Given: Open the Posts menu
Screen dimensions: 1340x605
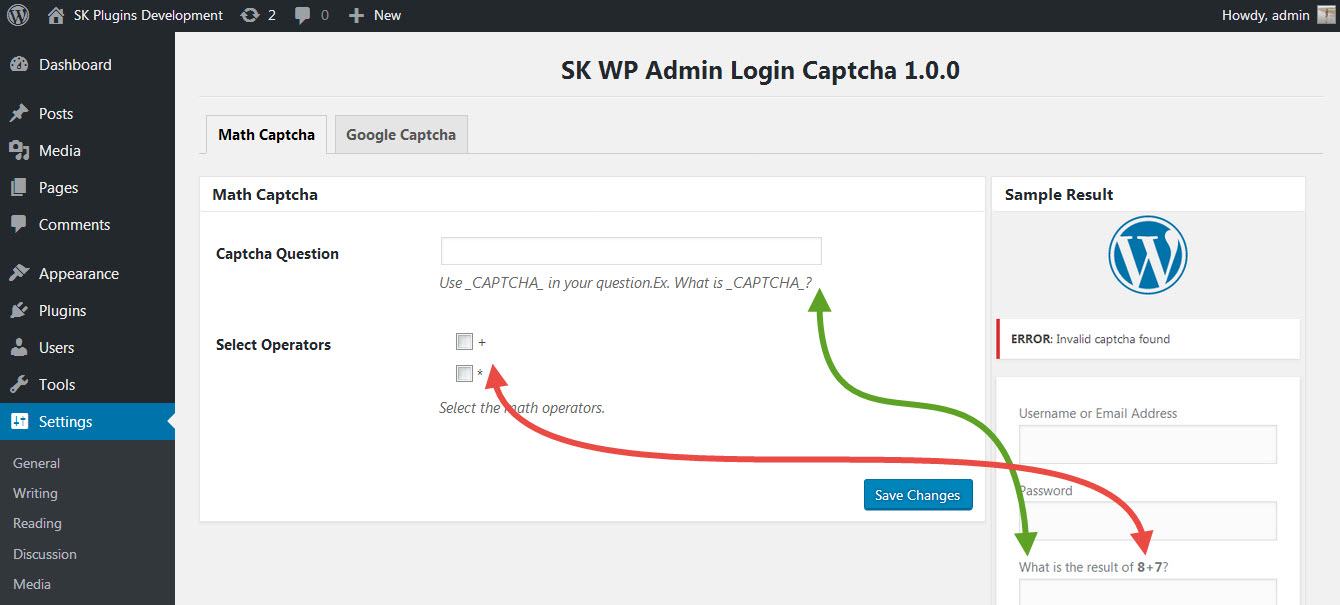Looking at the screenshot, I should 87,114.
